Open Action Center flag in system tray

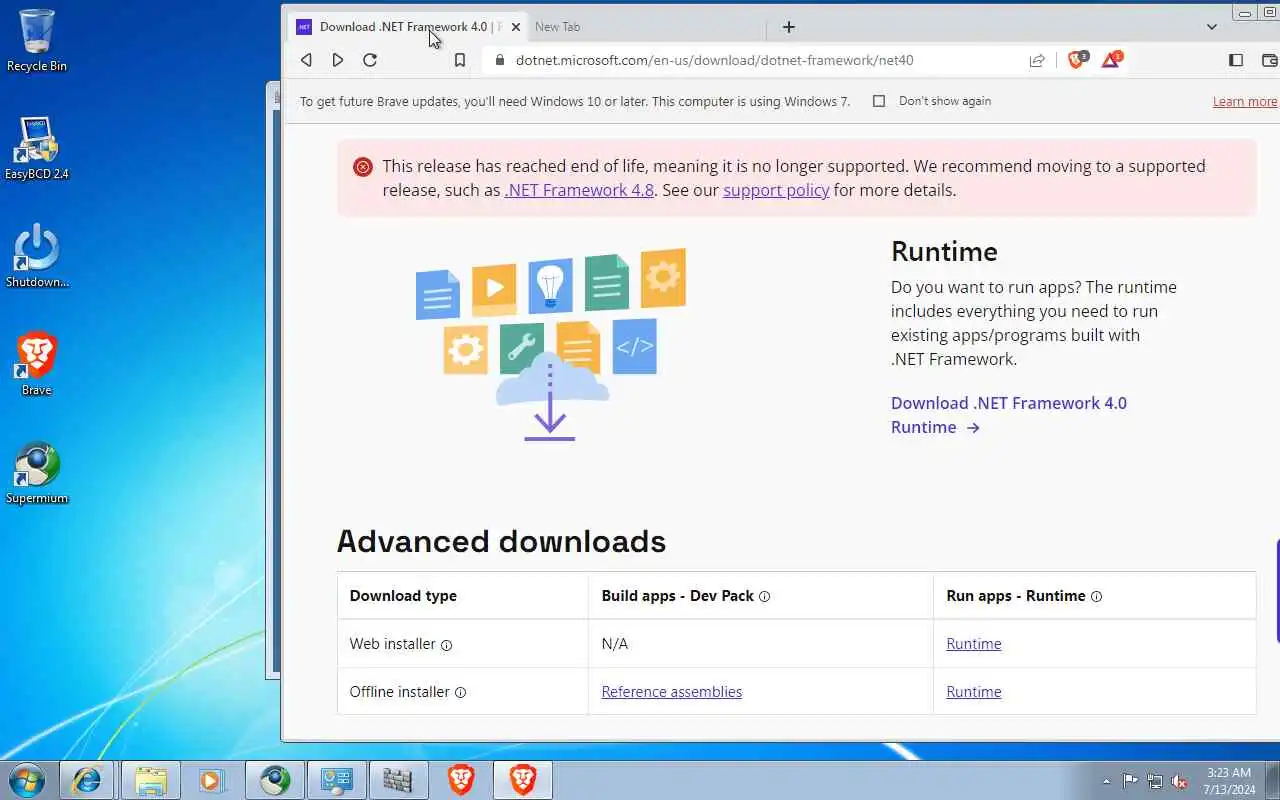(x=1131, y=781)
